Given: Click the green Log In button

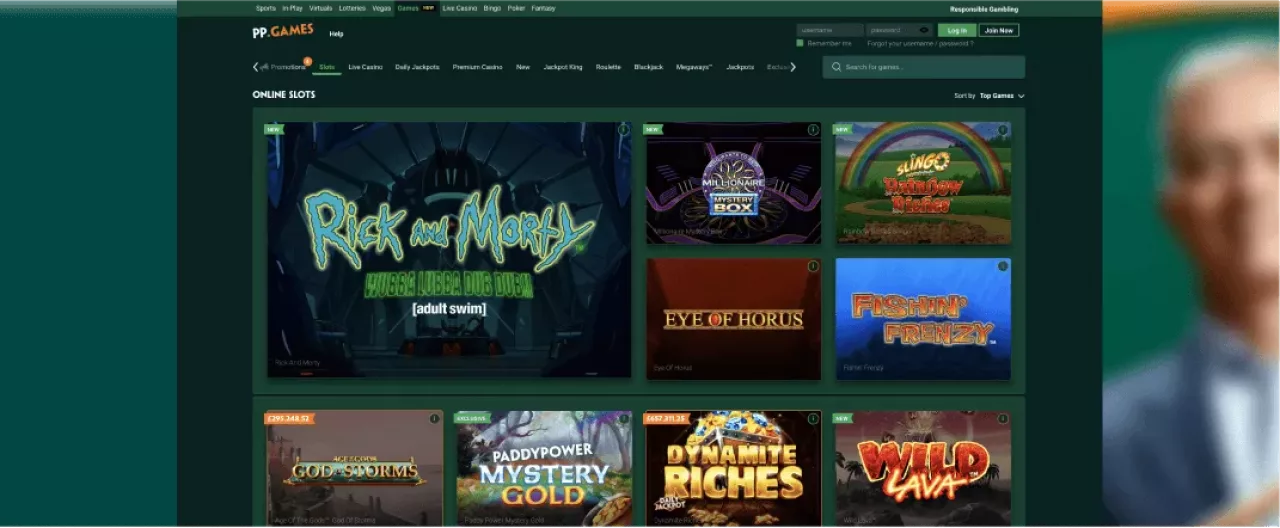Looking at the screenshot, I should pyautogui.click(x=957, y=30).
